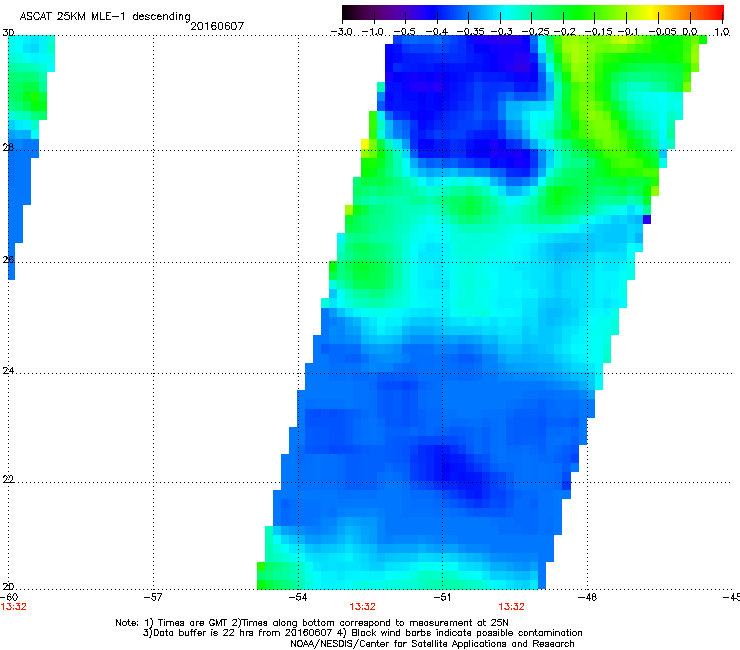Click the longitude label -57
Screen dimensions: 740x650
tap(153, 597)
